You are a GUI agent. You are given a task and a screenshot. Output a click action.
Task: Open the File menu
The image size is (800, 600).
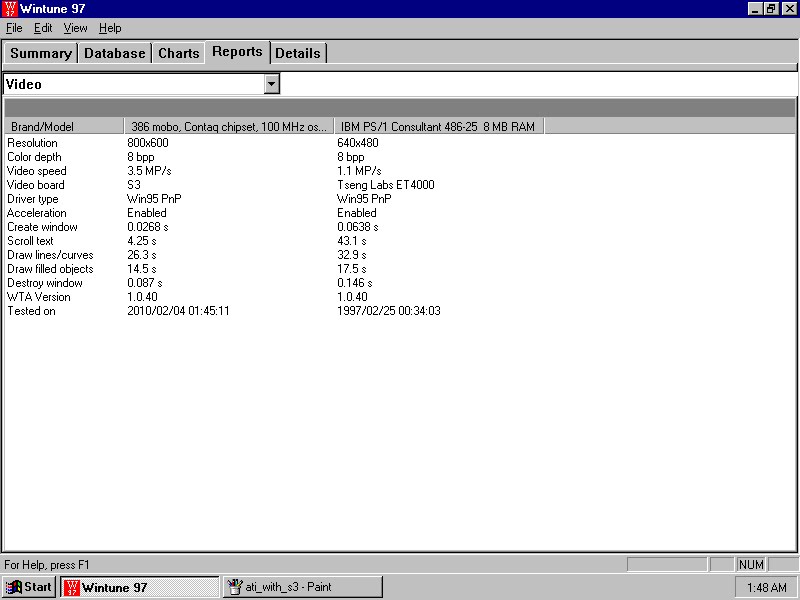[x=14, y=28]
